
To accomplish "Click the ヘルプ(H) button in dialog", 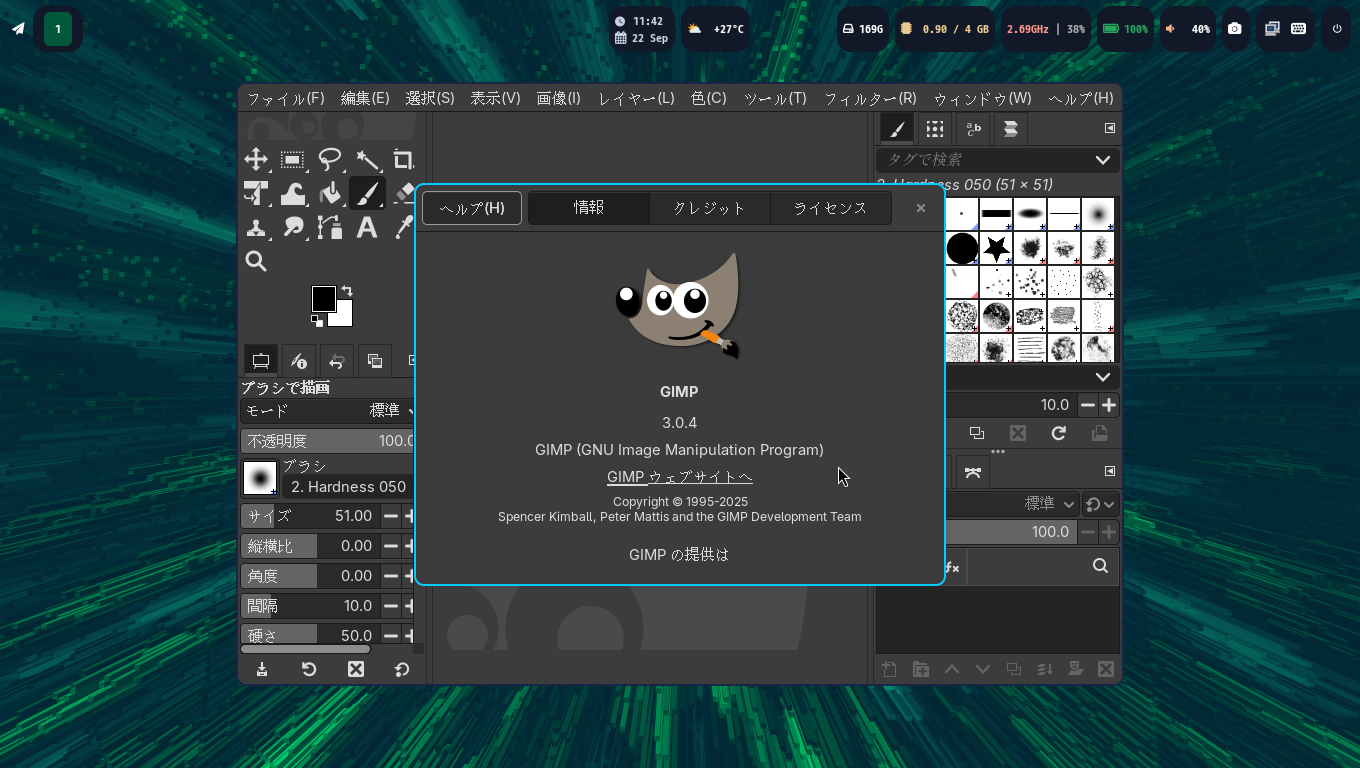I will [x=472, y=208].
